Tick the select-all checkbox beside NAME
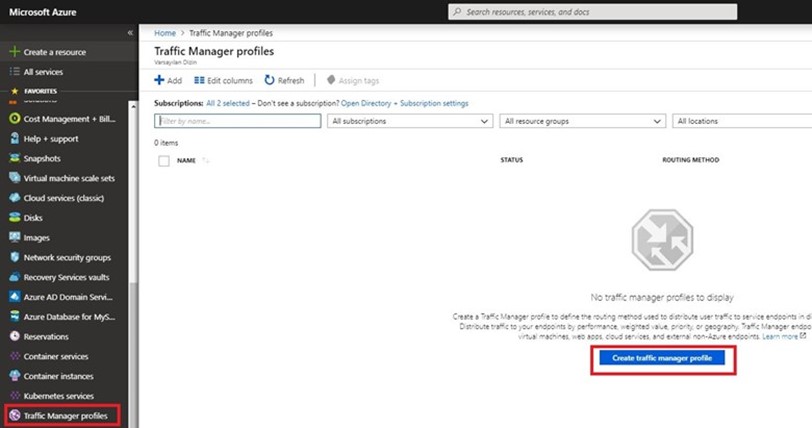Image resolution: width=812 pixels, height=428 pixels. pos(164,161)
